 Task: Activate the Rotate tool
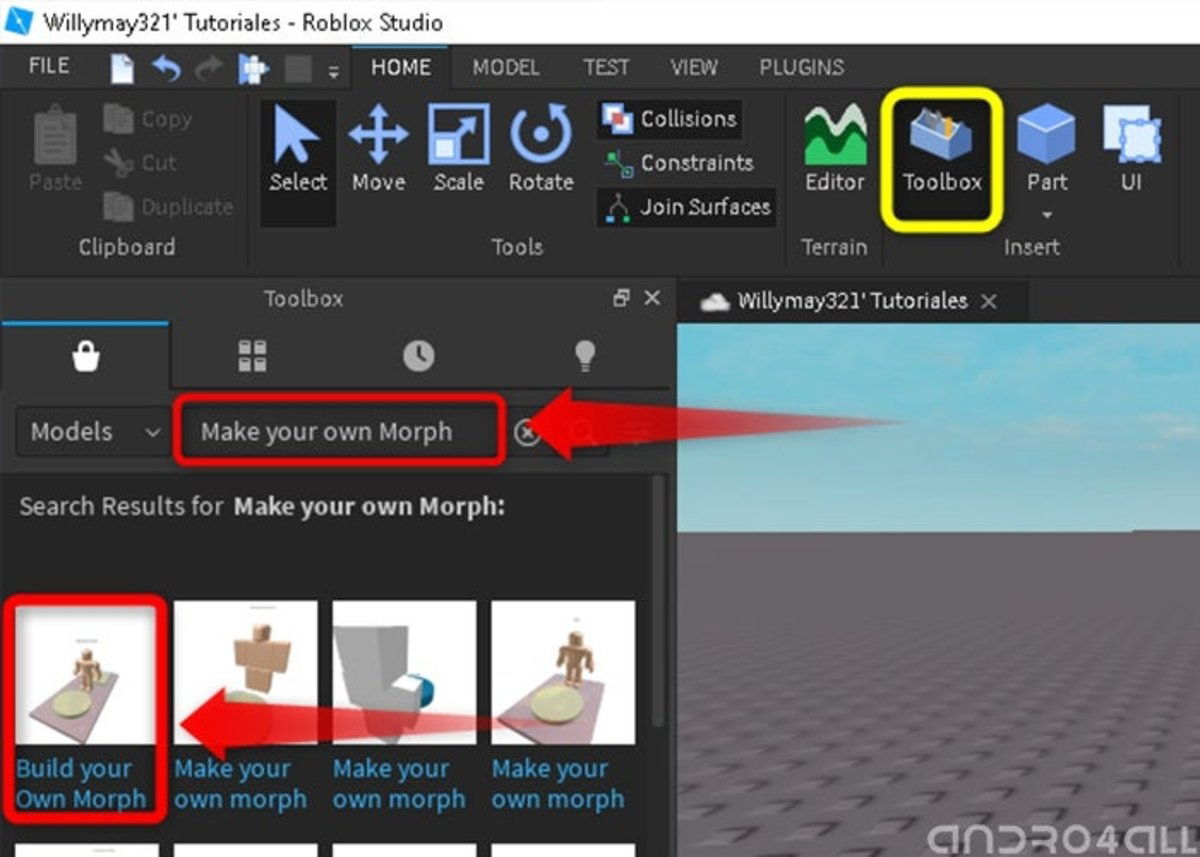pyautogui.click(x=539, y=150)
